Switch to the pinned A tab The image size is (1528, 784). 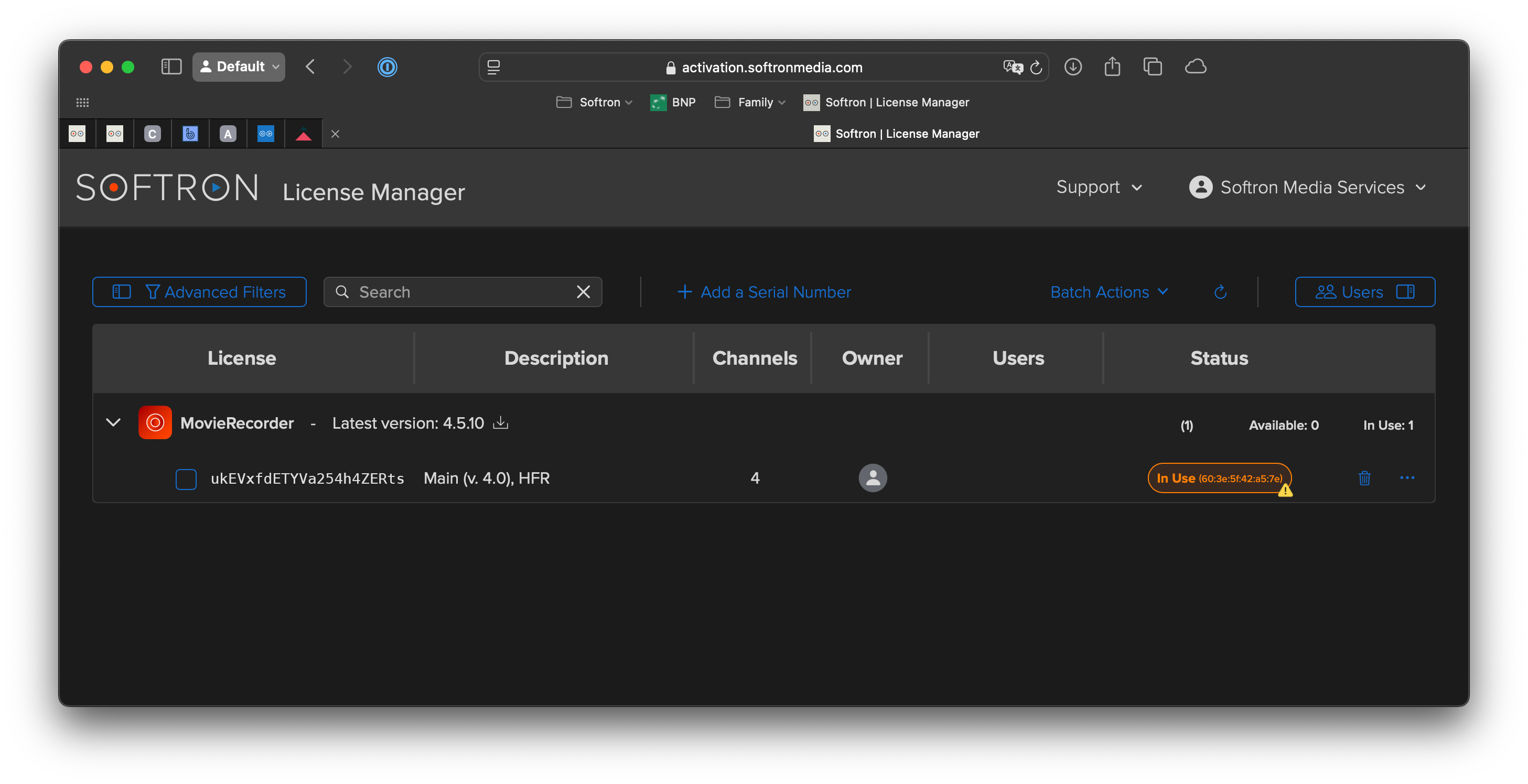[228, 134]
